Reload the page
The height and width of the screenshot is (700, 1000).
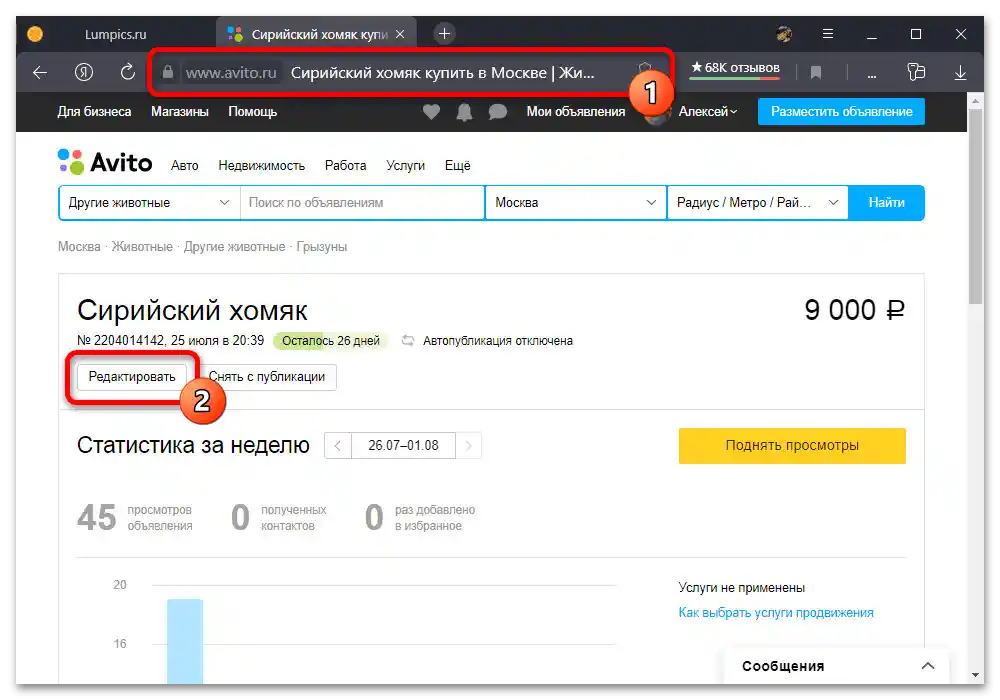pyautogui.click(x=128, y=72)
